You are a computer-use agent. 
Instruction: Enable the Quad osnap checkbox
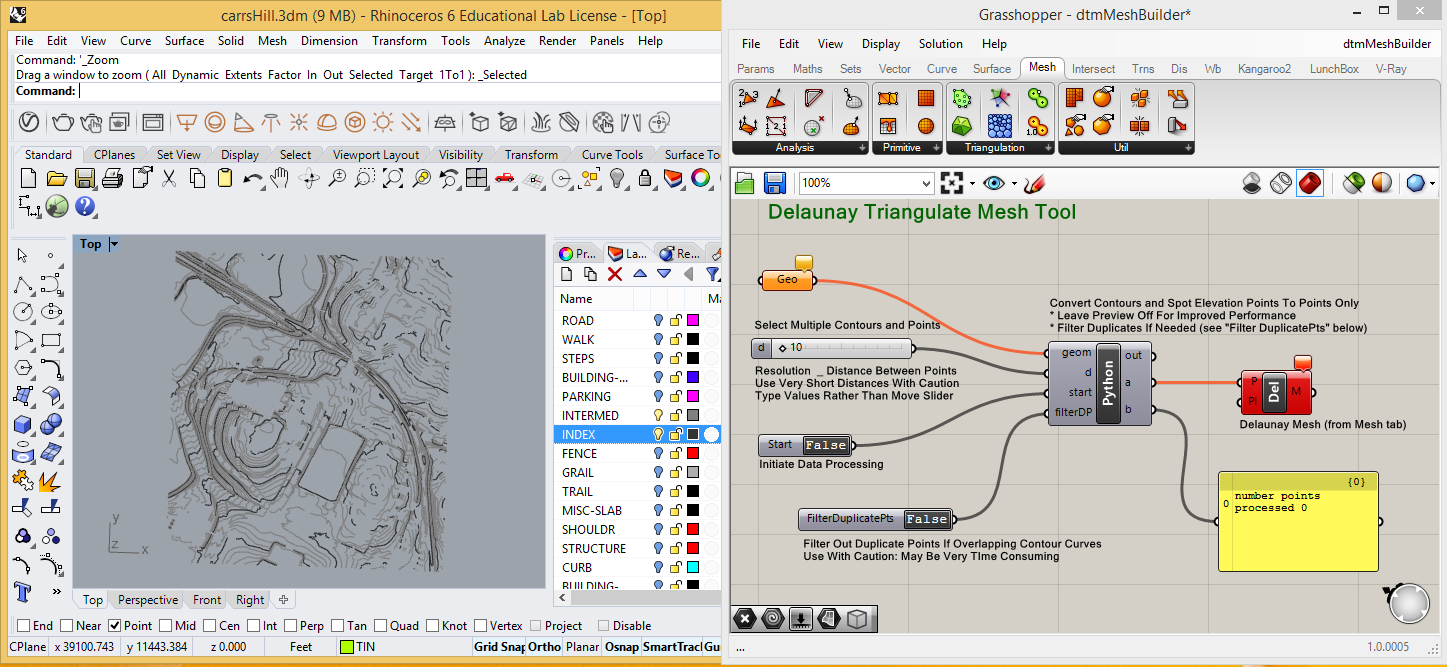coord(380,626)
